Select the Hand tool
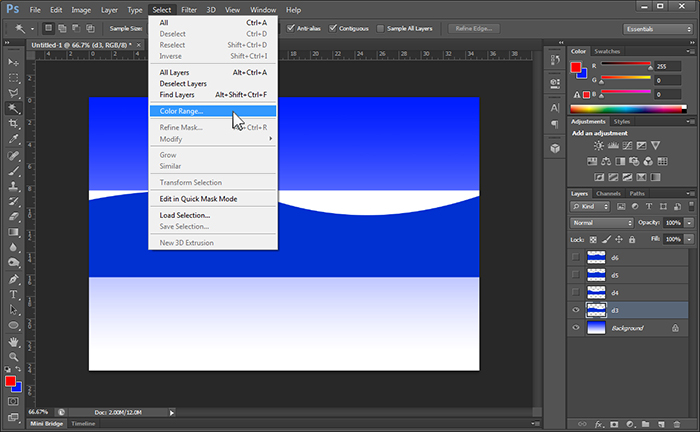This screenshot has height=432, width=700. [x=14, y=341]
